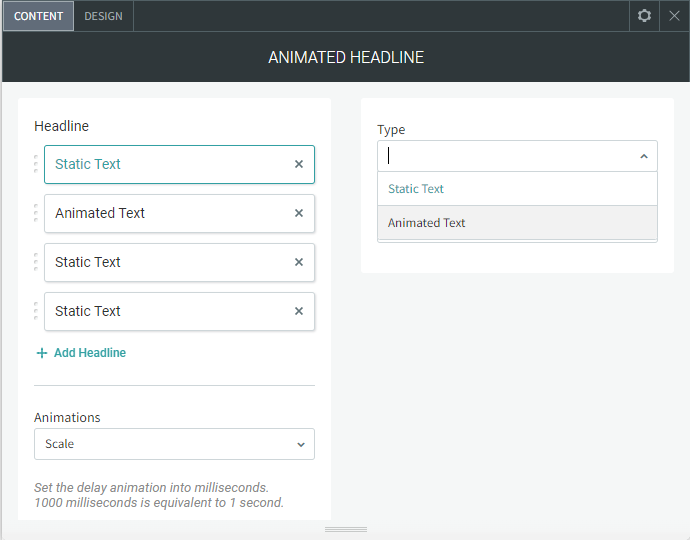The width and height of the screenshot is (690, 540).
Task: Click drag handle of last headline item
Action: (x=36, y=311)
